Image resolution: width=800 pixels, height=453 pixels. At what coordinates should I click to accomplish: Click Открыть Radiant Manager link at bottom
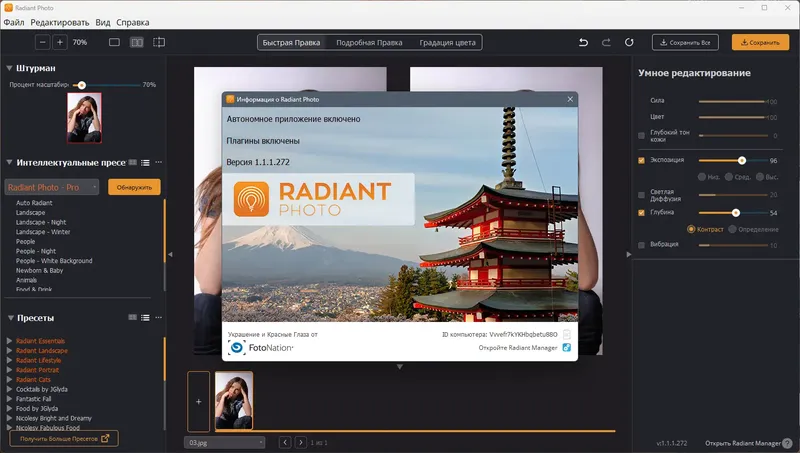point(742,443)
